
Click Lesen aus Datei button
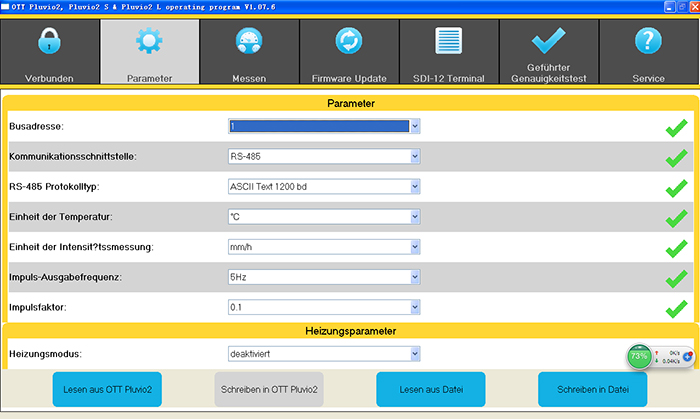point(431,389)
